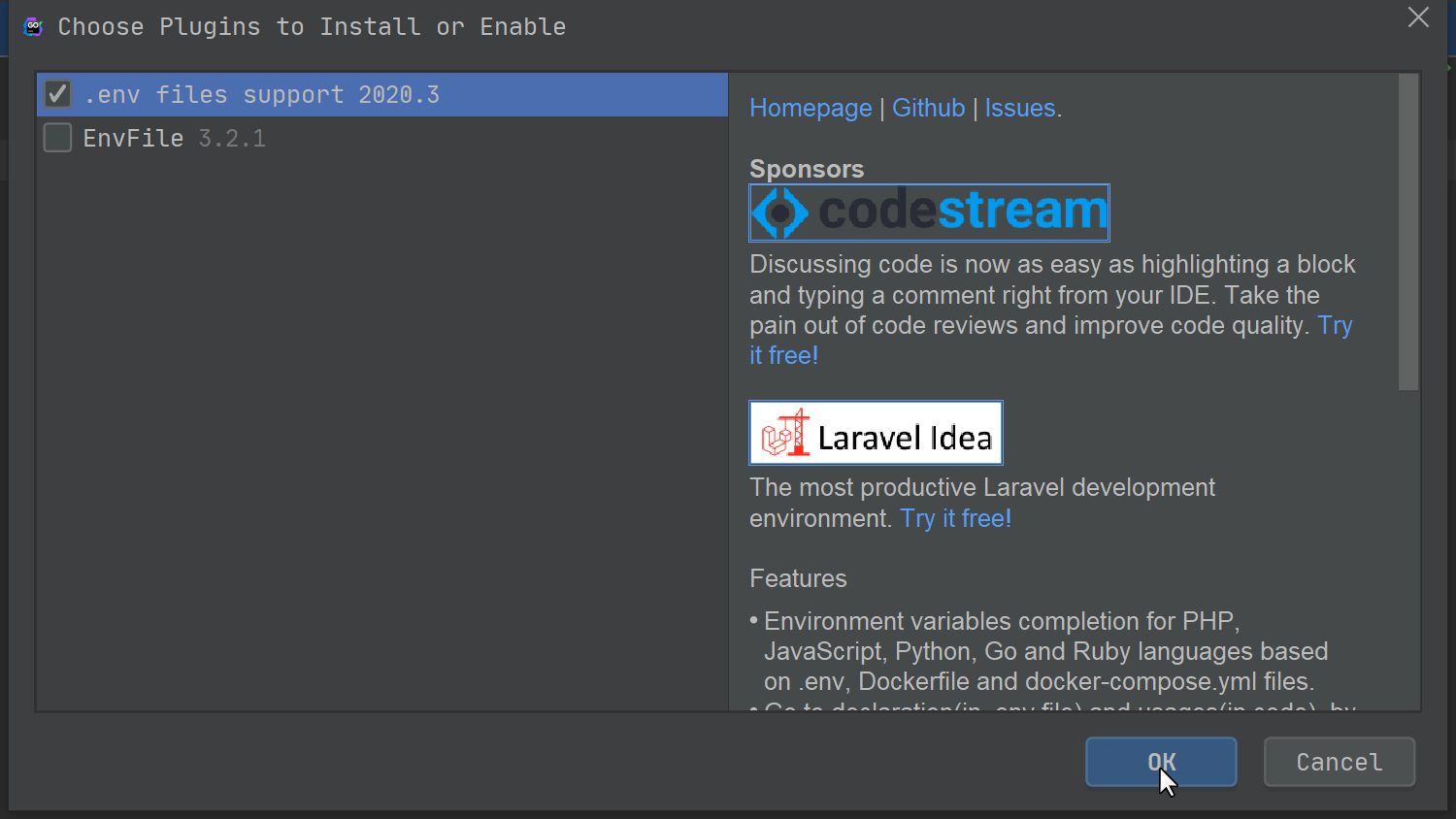
Task: Click the Laravel Idea sponsor logo
Action: pyautogui.click(x=876, y=433)
